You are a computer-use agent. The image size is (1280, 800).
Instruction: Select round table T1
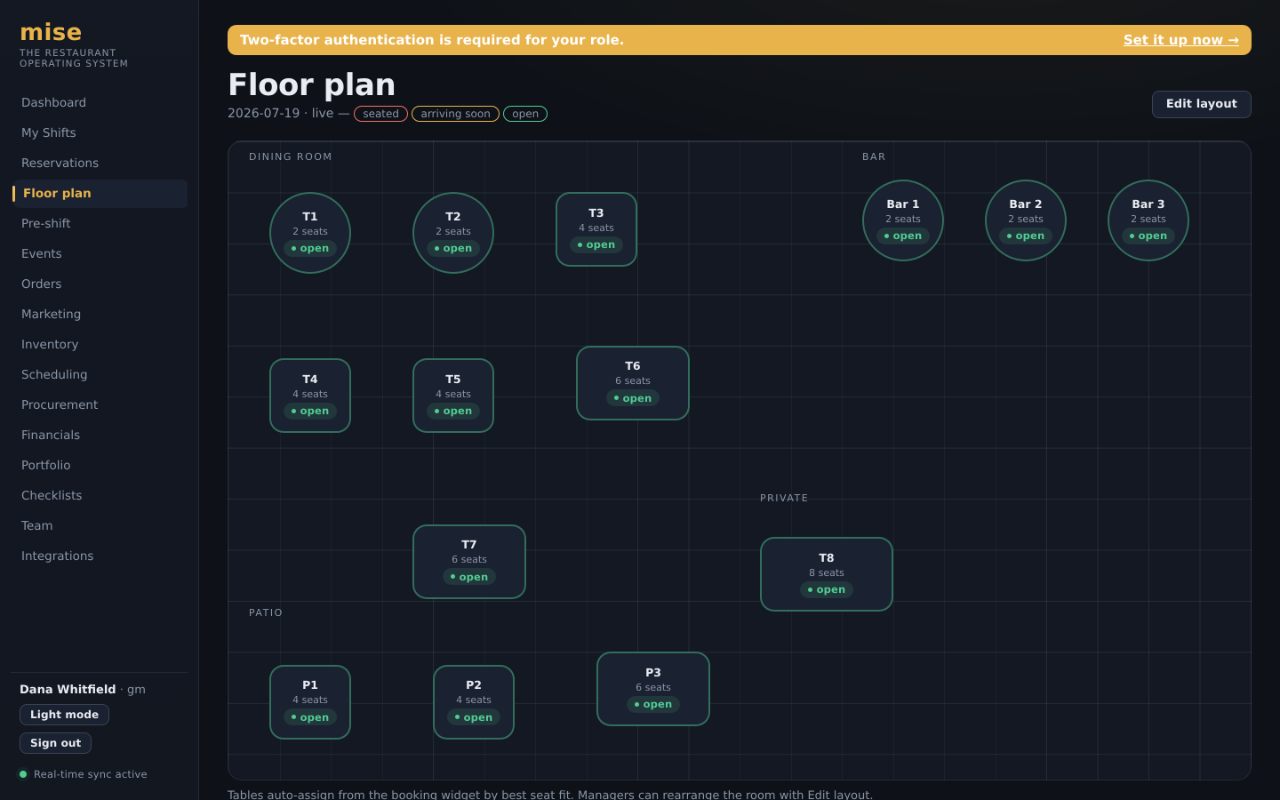[x=310, y=233]
